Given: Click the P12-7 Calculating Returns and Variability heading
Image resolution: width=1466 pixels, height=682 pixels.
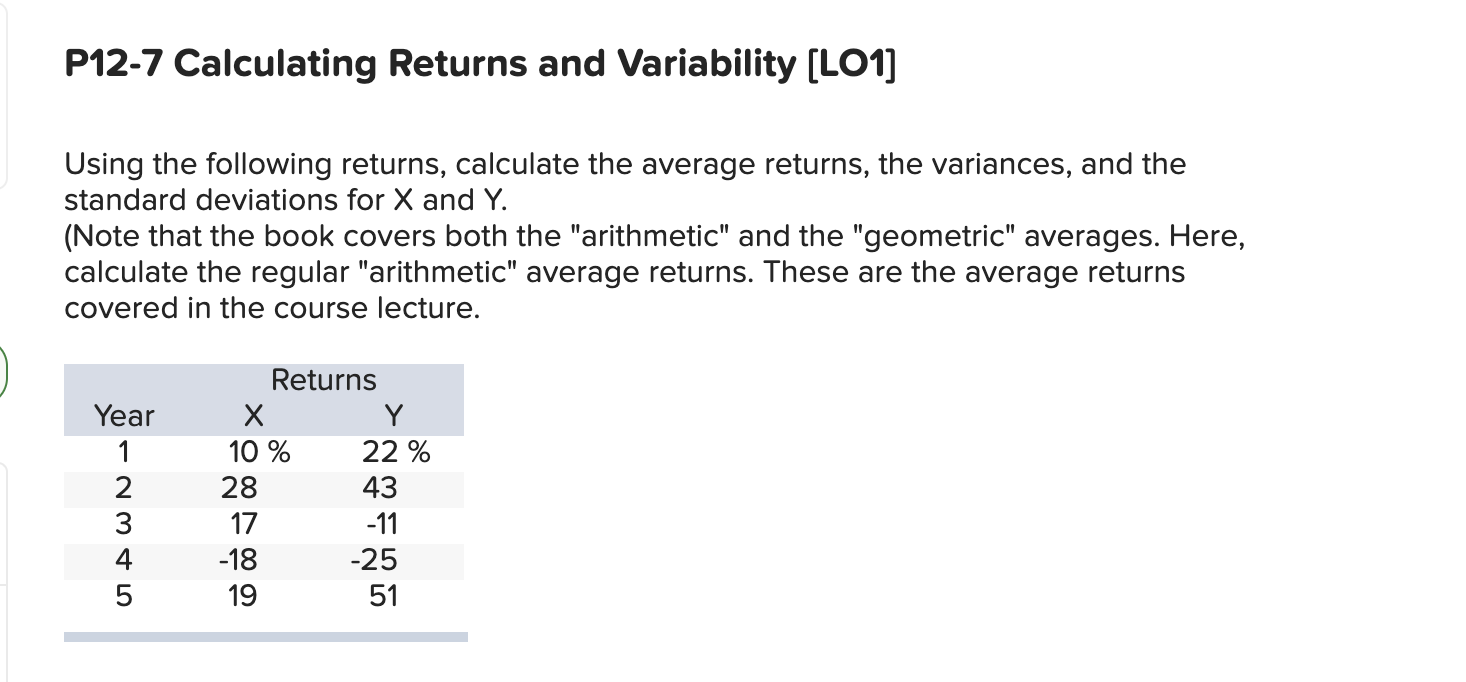Looking at the screenshot, I should tap(481, 64).
